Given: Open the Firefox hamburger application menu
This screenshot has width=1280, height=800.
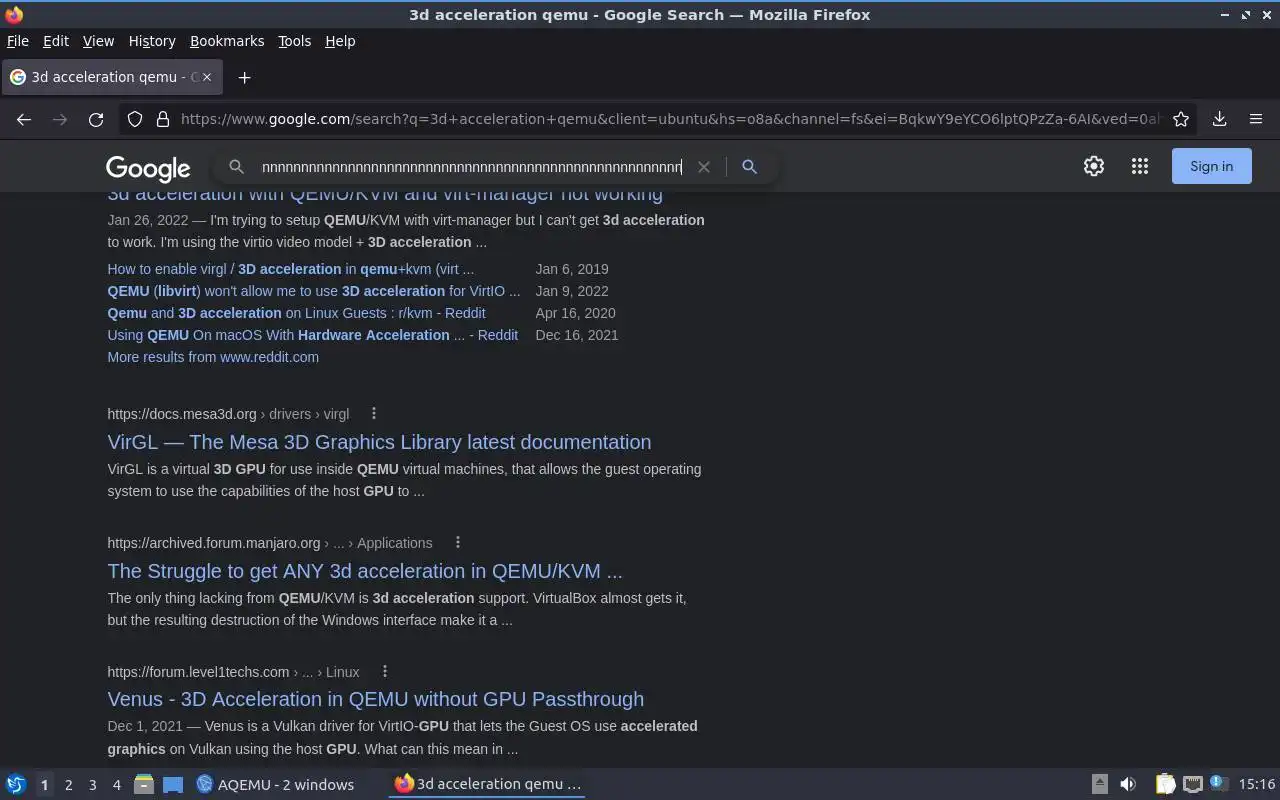Looking at the screenshot, I should (1256, 119).
